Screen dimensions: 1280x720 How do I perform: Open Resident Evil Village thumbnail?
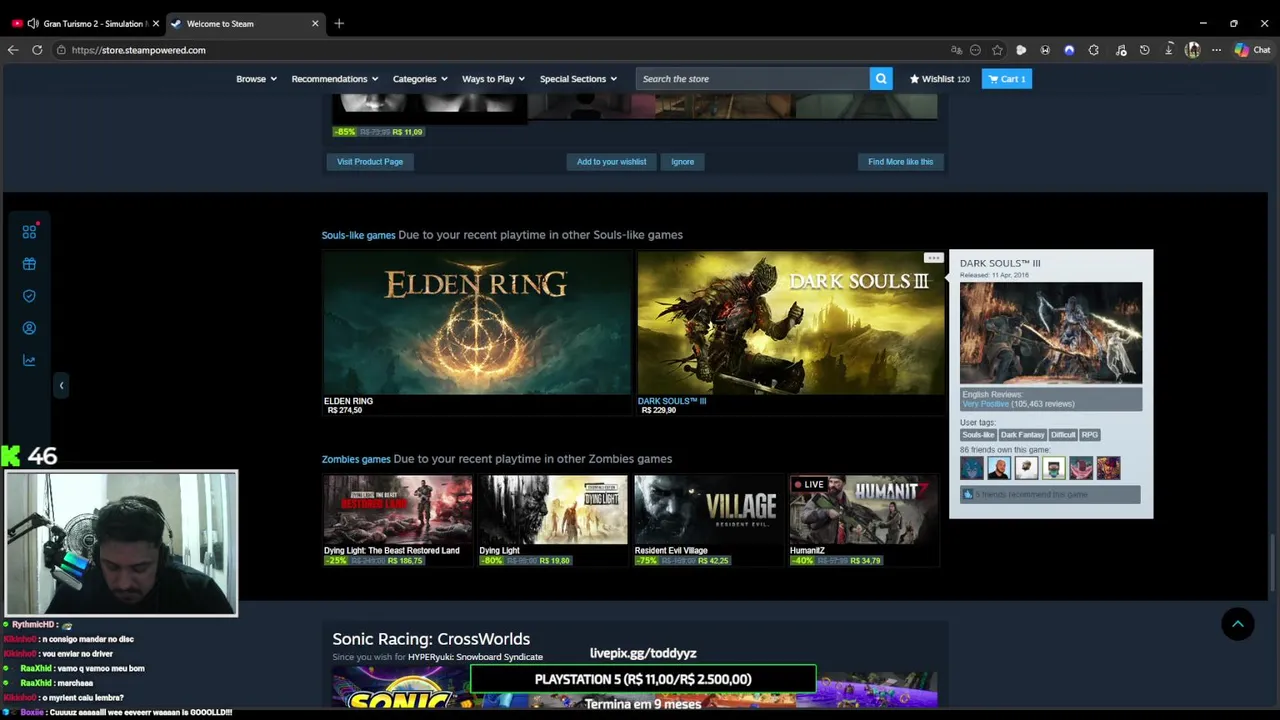[x=709, y=509]
